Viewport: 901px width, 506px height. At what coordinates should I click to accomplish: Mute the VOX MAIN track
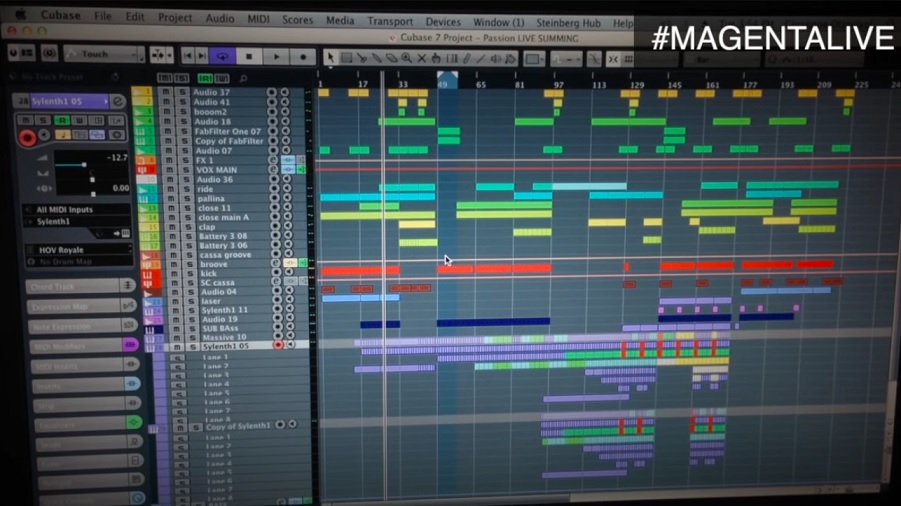[169, 170]
